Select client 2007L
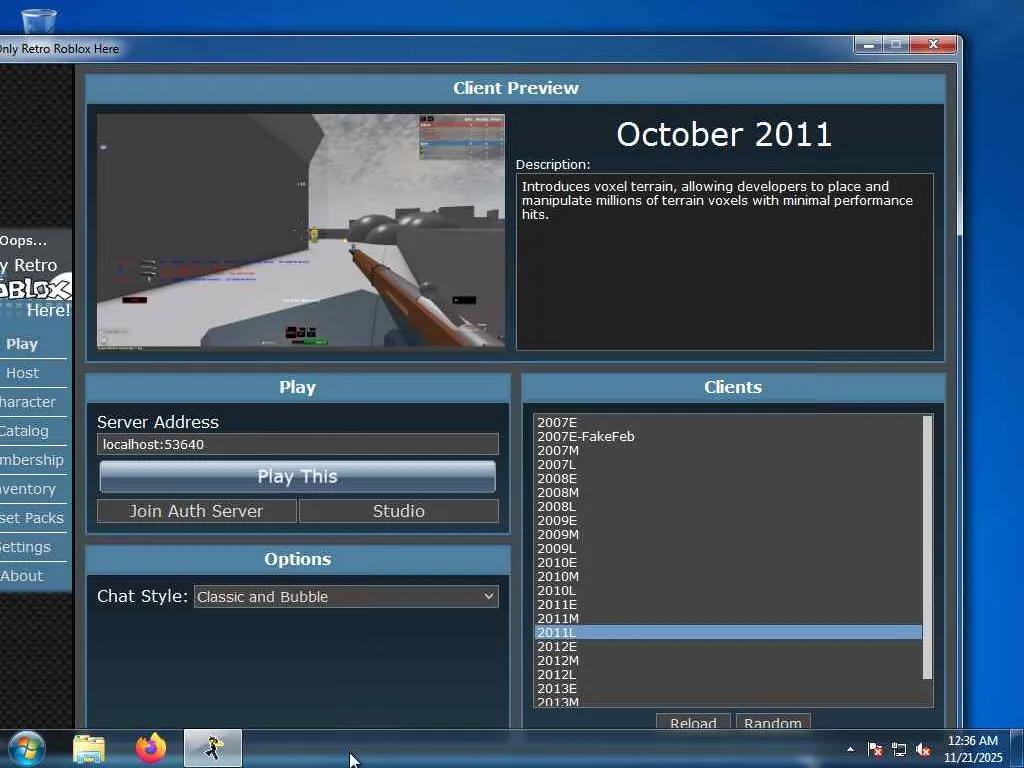 pyautogui.click(x=728, y=464)
